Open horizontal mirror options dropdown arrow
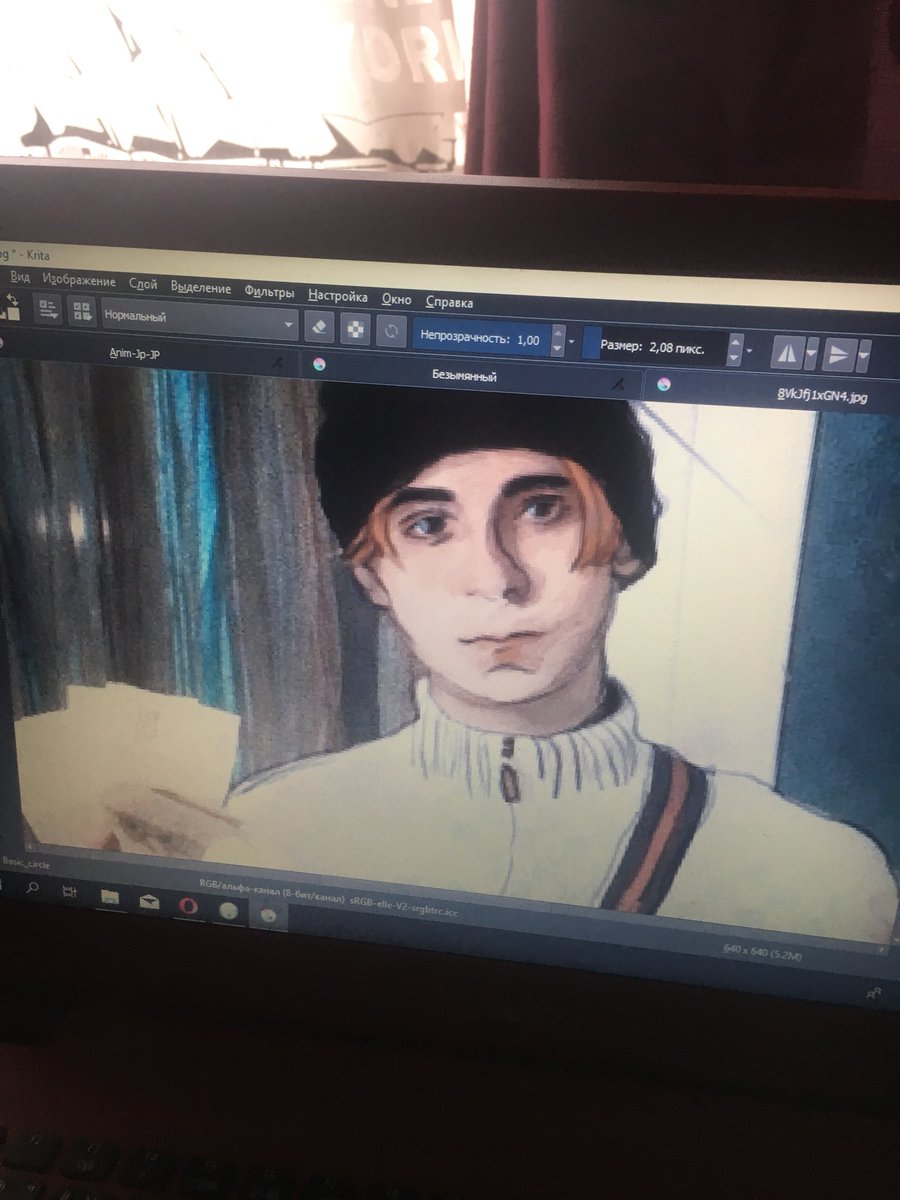This screenshot has width=900, height=1200. [811, 355]
